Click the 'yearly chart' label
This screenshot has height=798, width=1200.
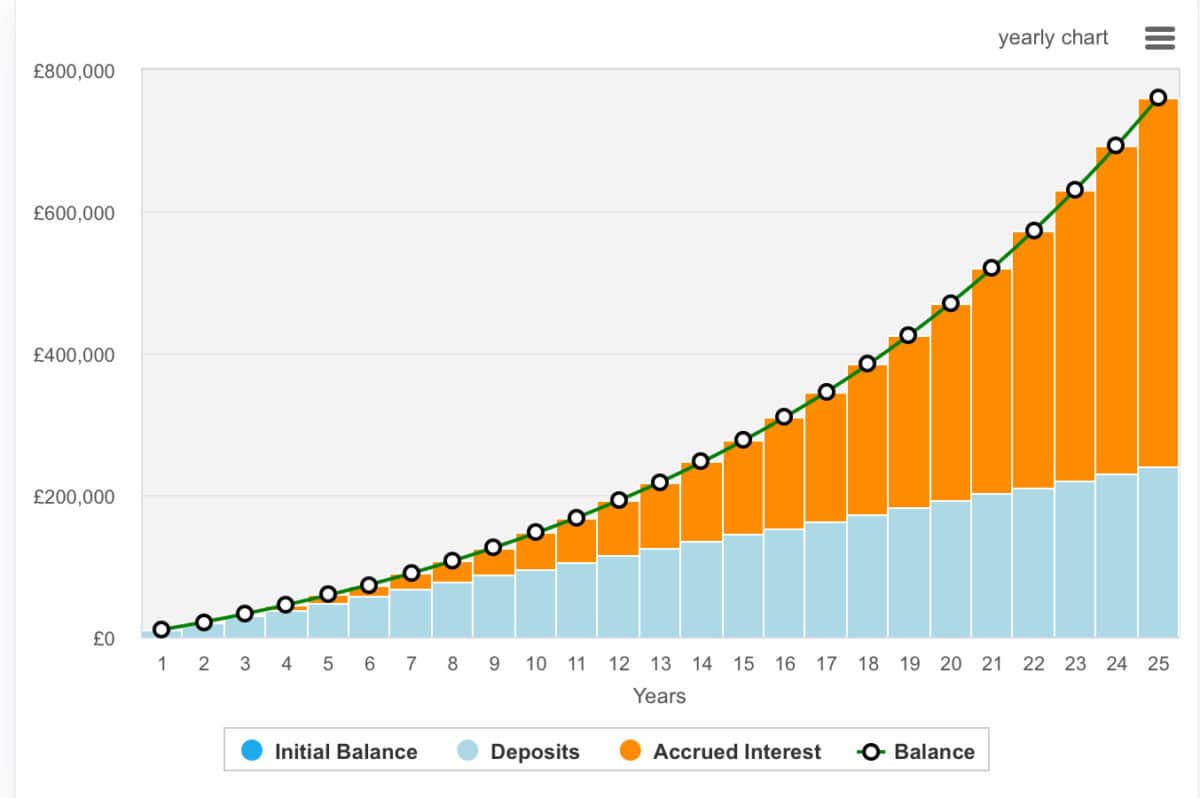pos(1052,38)
